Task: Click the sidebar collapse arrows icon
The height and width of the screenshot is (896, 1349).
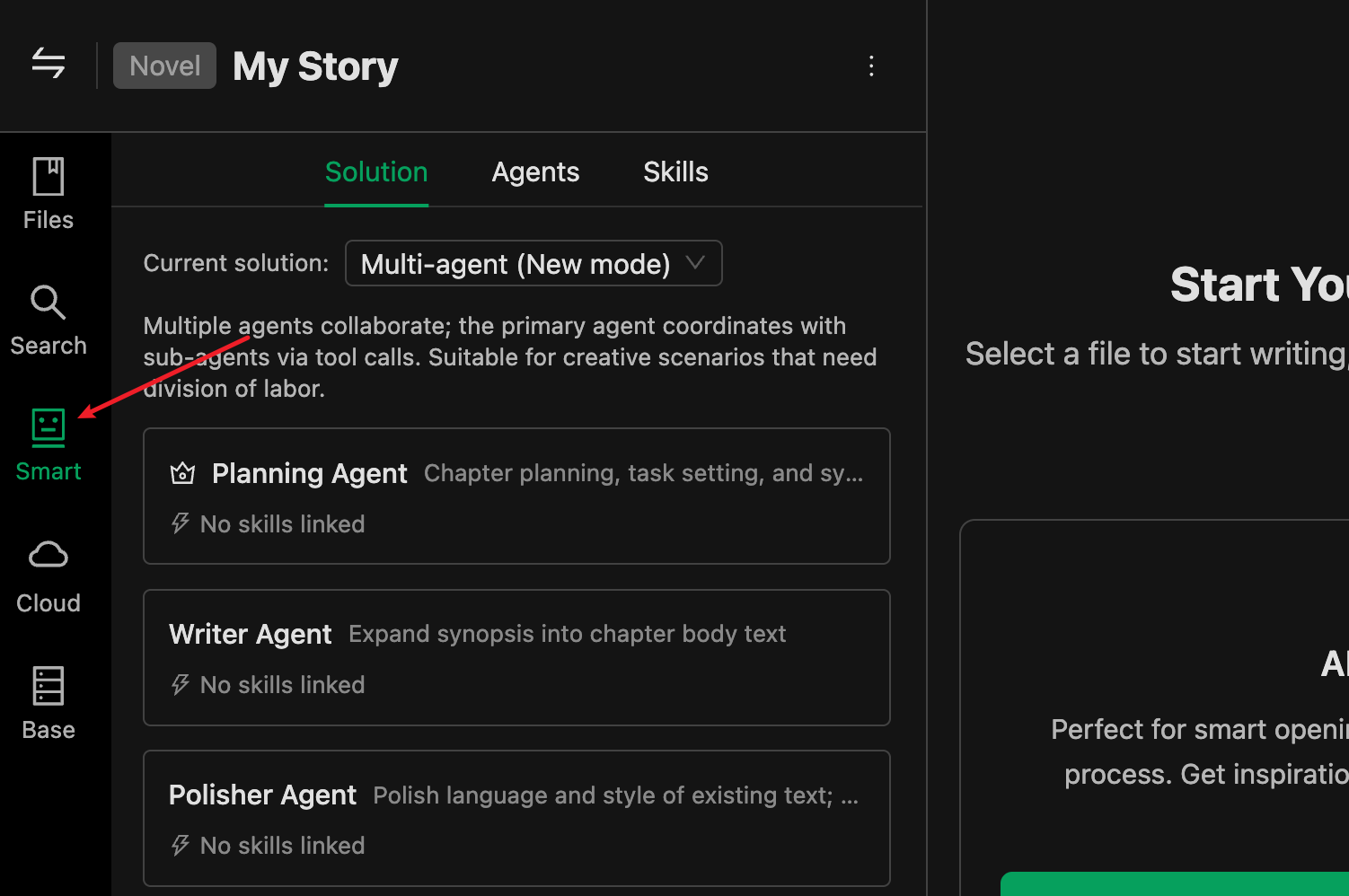Action: click(x=48, y=64)
